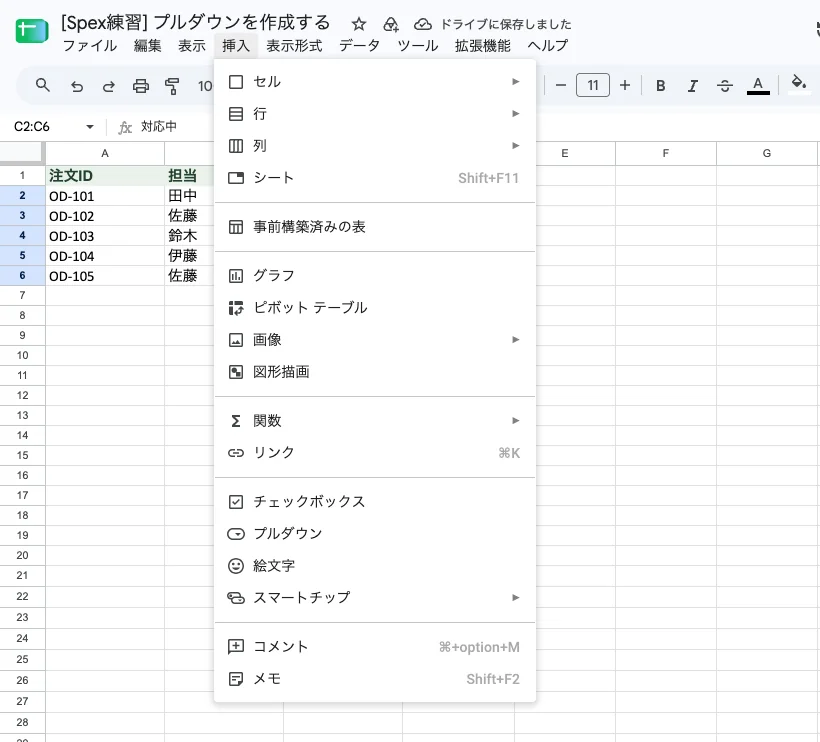Image resolution: width=820 pixels, height=742 pixels.
Task: Open the text color picker
Action: [758, 86]
